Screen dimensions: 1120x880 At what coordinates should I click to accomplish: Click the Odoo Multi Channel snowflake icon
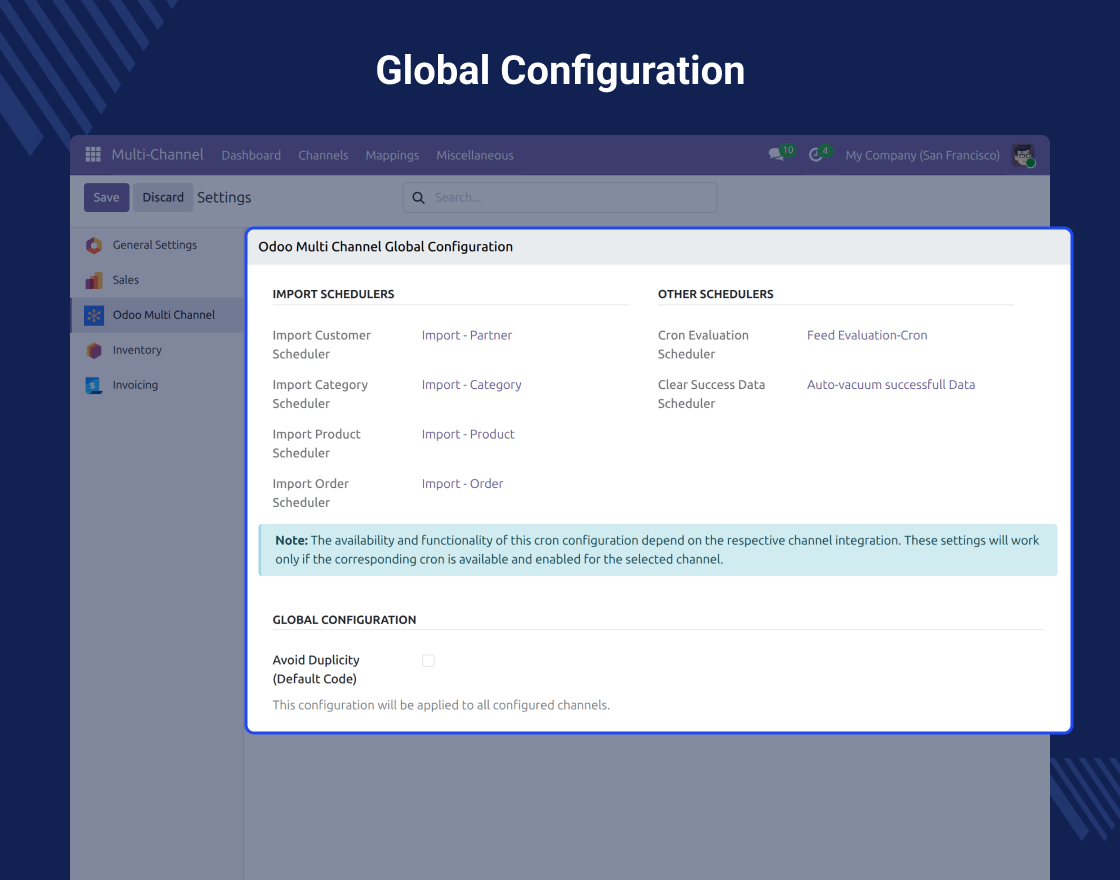(94, 315)
